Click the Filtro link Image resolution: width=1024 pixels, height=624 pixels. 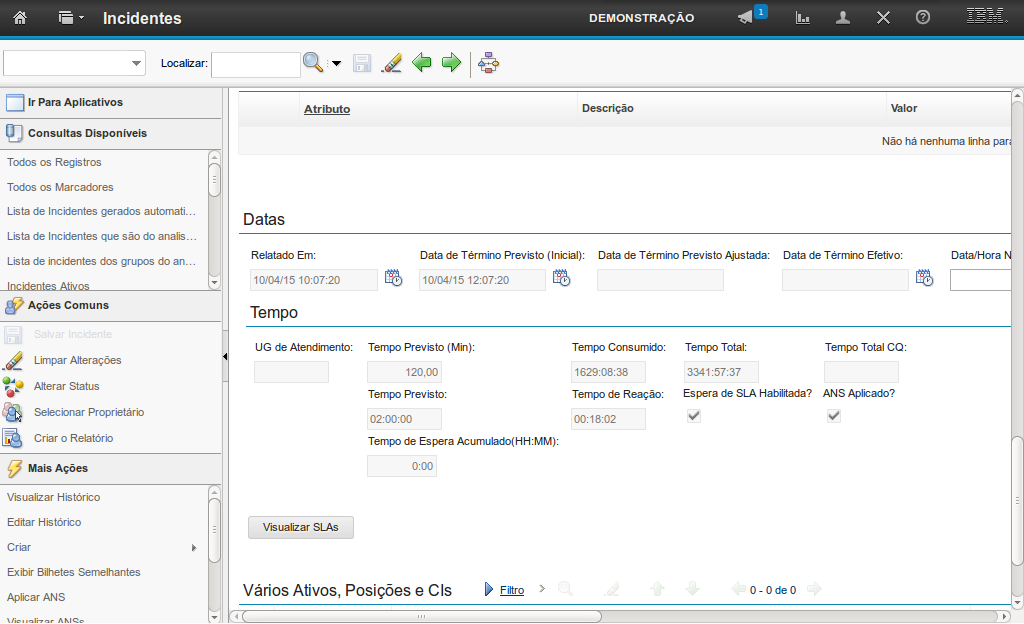(x=511, y=590)
